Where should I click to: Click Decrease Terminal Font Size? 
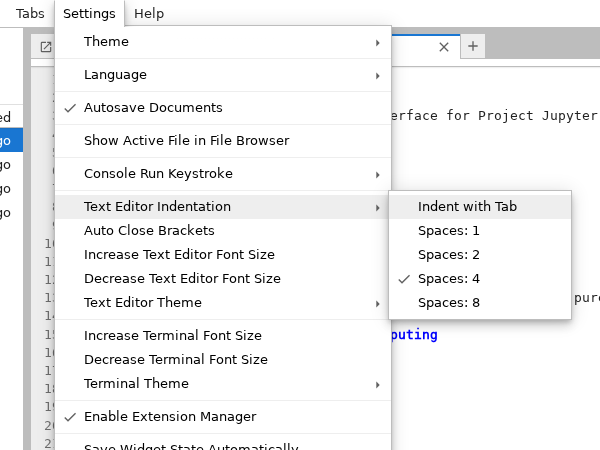[x=223, y=360]
